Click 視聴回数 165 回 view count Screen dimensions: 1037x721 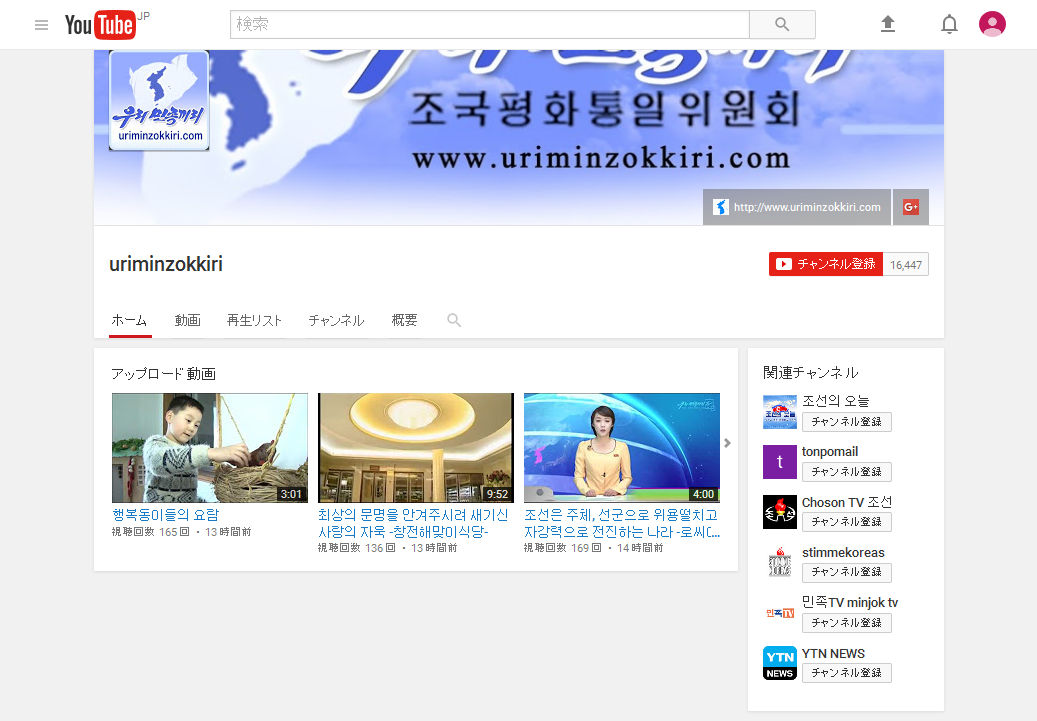pyautogui.click(x=151, y=532)
